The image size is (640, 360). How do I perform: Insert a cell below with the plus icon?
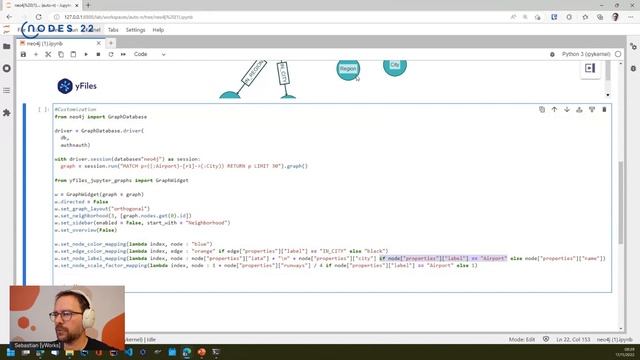36,54
